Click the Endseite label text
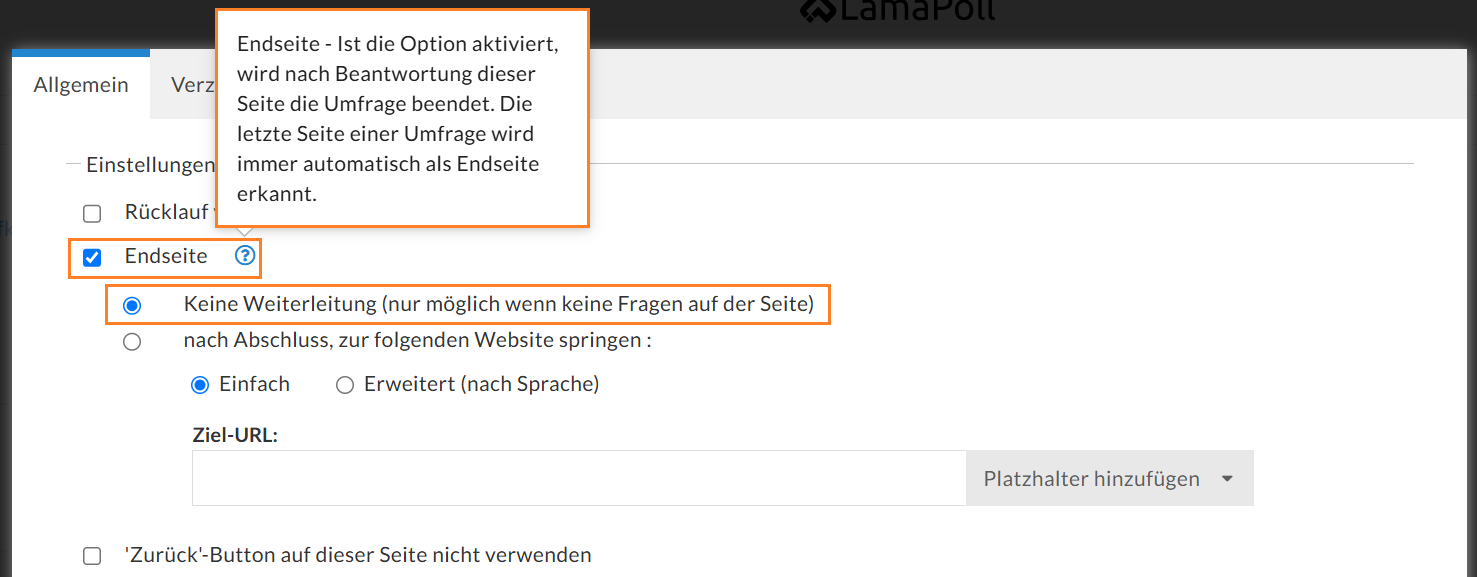This screenshot has width=1477, height=577. click(166, 256)
